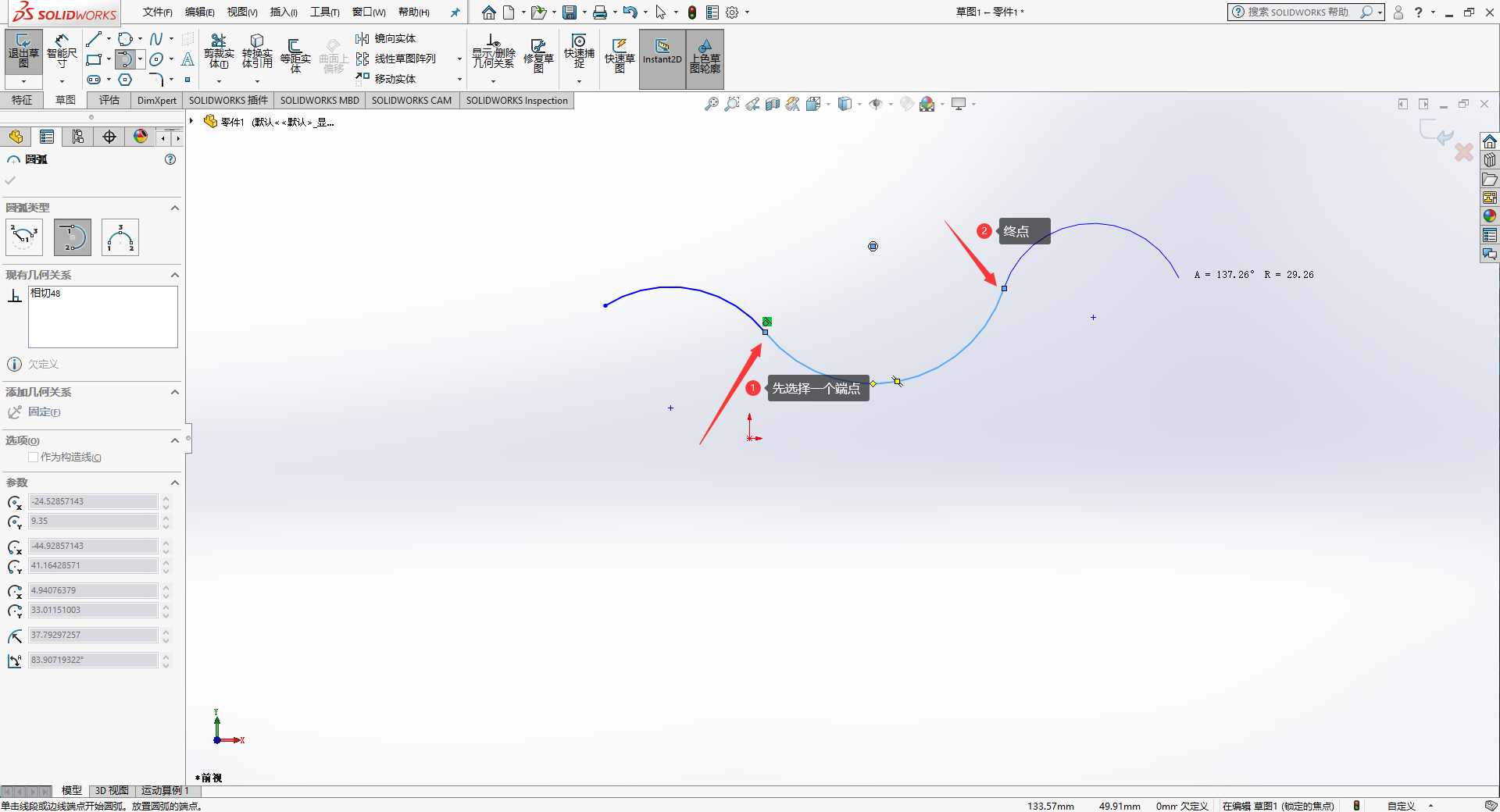The image size is (1500, 812).
Task: Click Linear Sketch Pattern (线性草图阵列)
Action: pos(396,59)
